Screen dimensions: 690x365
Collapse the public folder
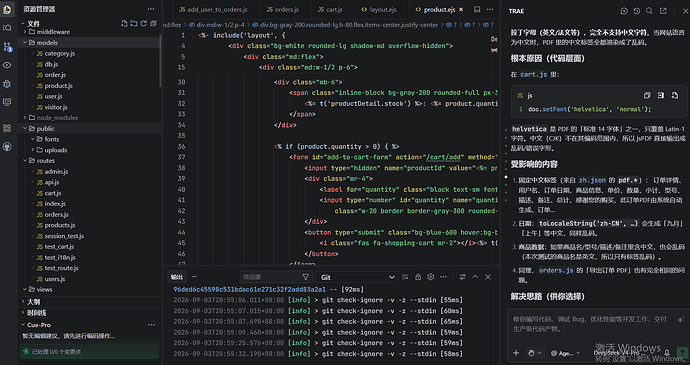point(90,129)
